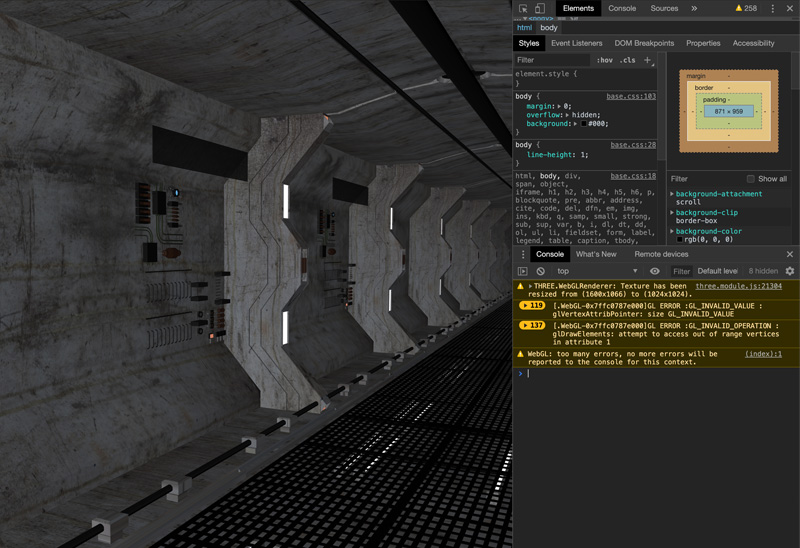Add a new style rule with plus
The width and height of the screenshot is (800, 548).
tap(647, 60)
